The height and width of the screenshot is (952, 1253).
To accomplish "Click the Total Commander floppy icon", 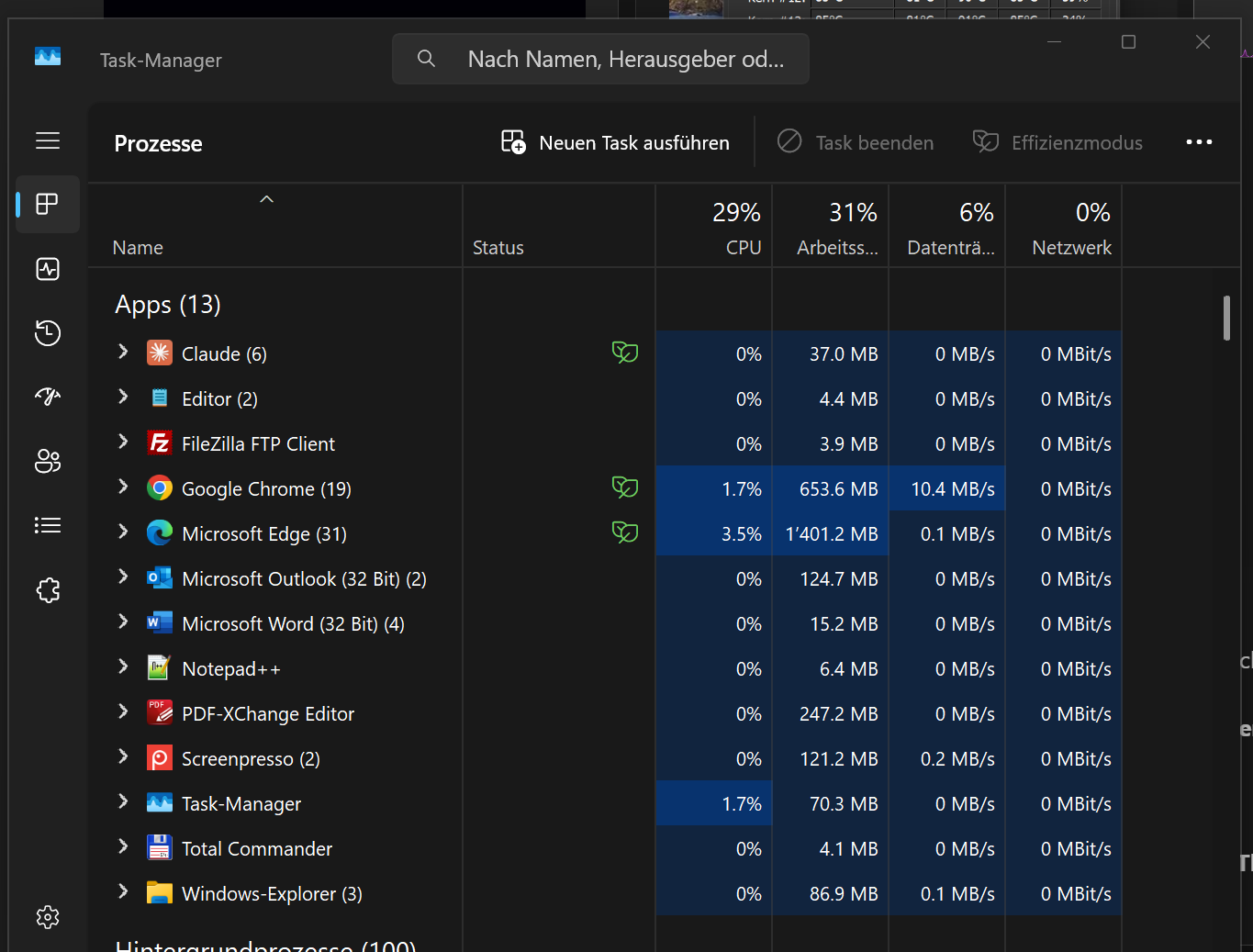I will [160, 847].
